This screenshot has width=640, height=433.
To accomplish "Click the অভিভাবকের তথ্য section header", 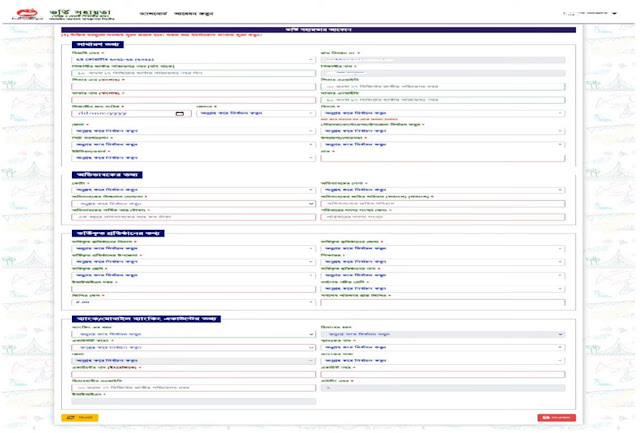I will point(111,174).
